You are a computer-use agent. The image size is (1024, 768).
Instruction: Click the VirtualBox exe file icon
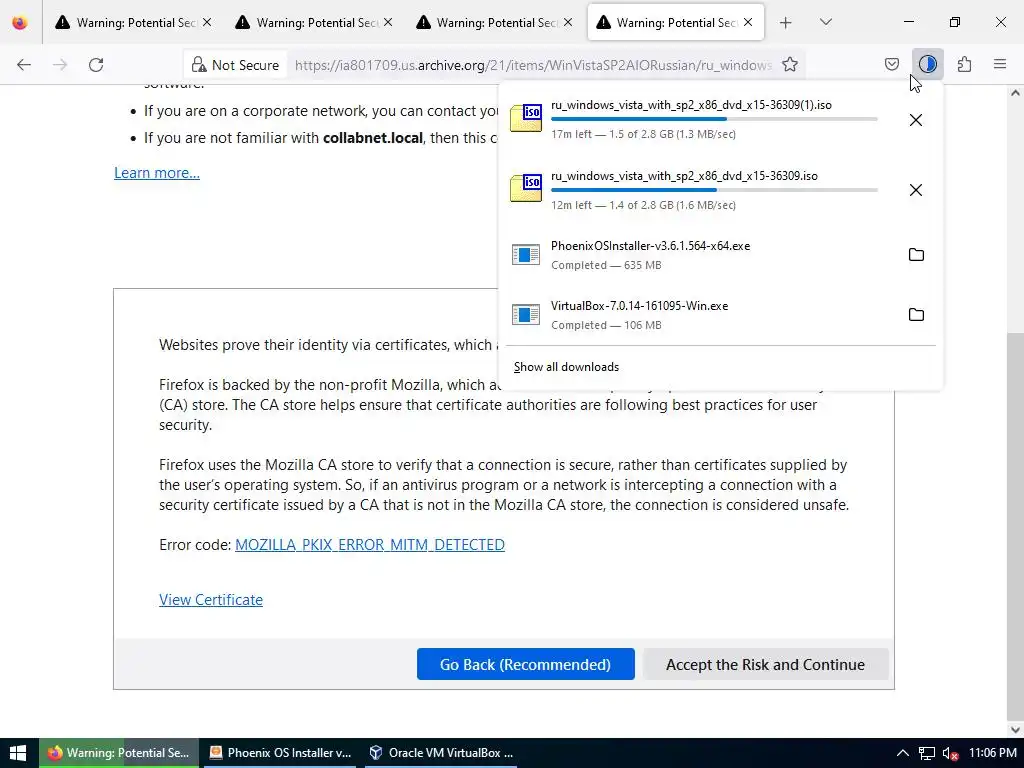[x=526, y=315]
